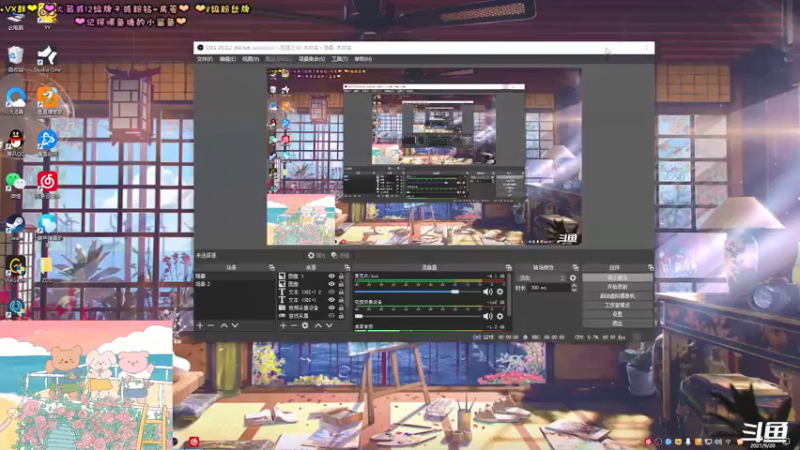Viewport: 800px width, 450px height.
Task: Open settings gear of first mixer channel
Action: click(x=500, y=292)
